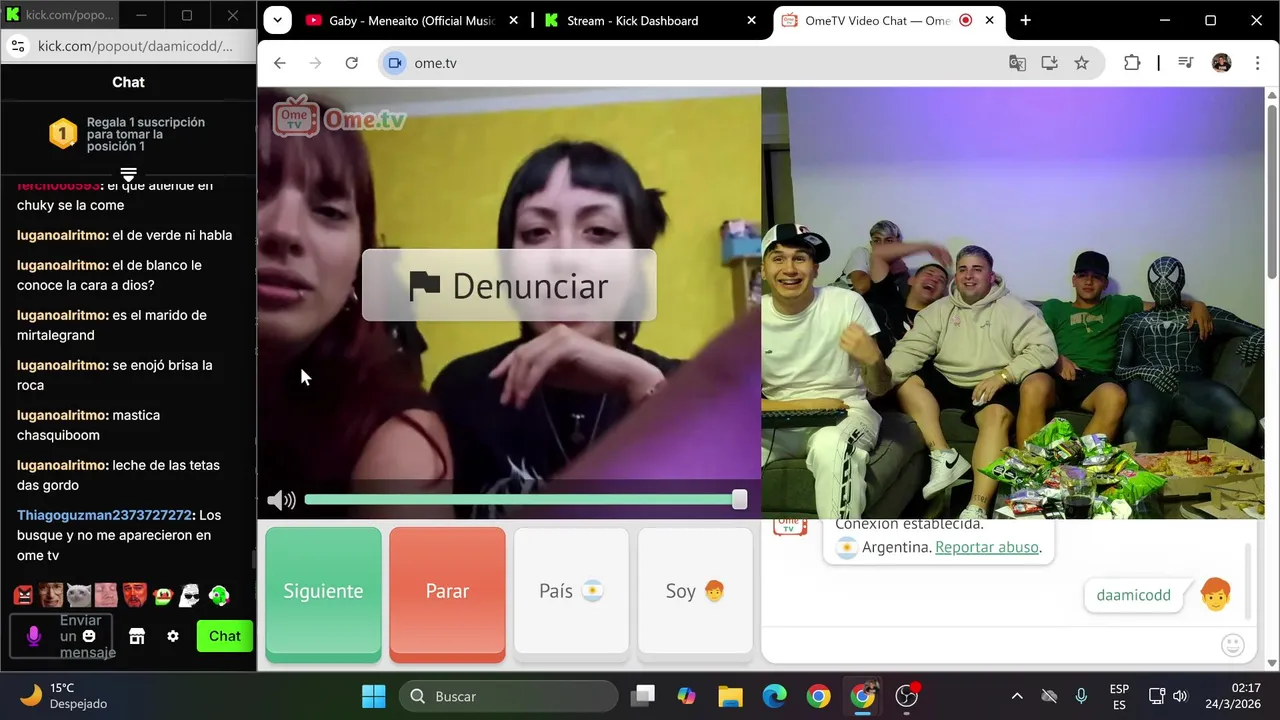Click the daamicodd chat bubble
The height and width of the screenshot is (720, 1280).
pyautogui.click(x=1133, y=595)
